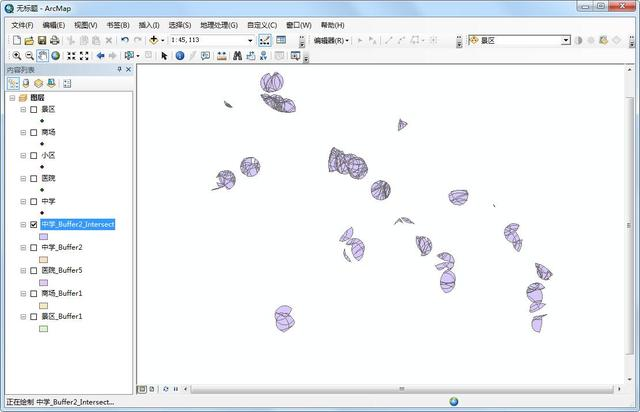Select the Measure tool

pyautogui.click(x=222, y=56)
